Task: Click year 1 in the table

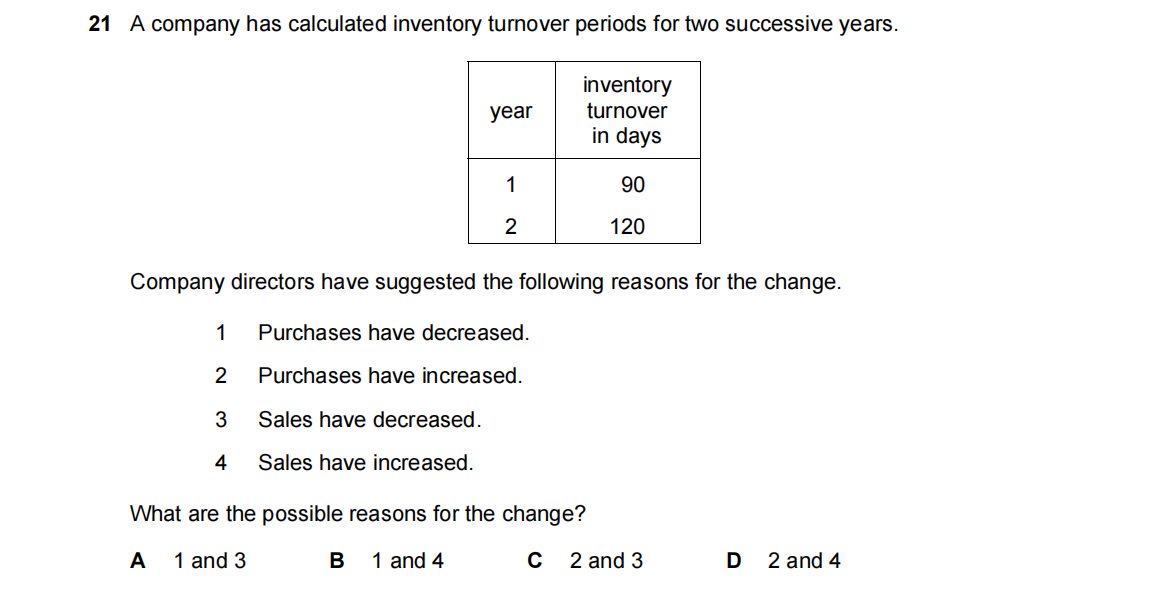Action: coord(511,185)
